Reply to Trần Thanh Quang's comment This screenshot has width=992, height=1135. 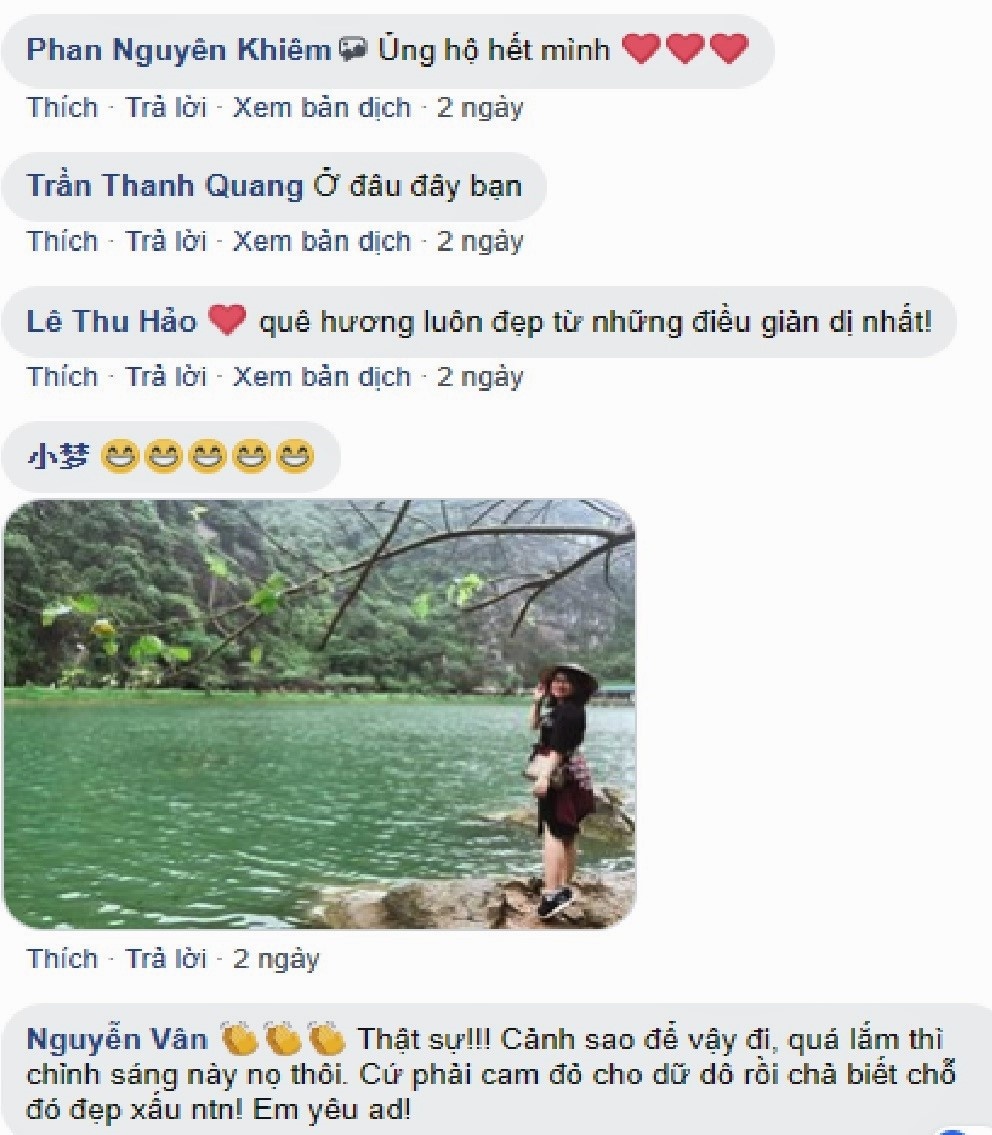click(x=165, y=241)
